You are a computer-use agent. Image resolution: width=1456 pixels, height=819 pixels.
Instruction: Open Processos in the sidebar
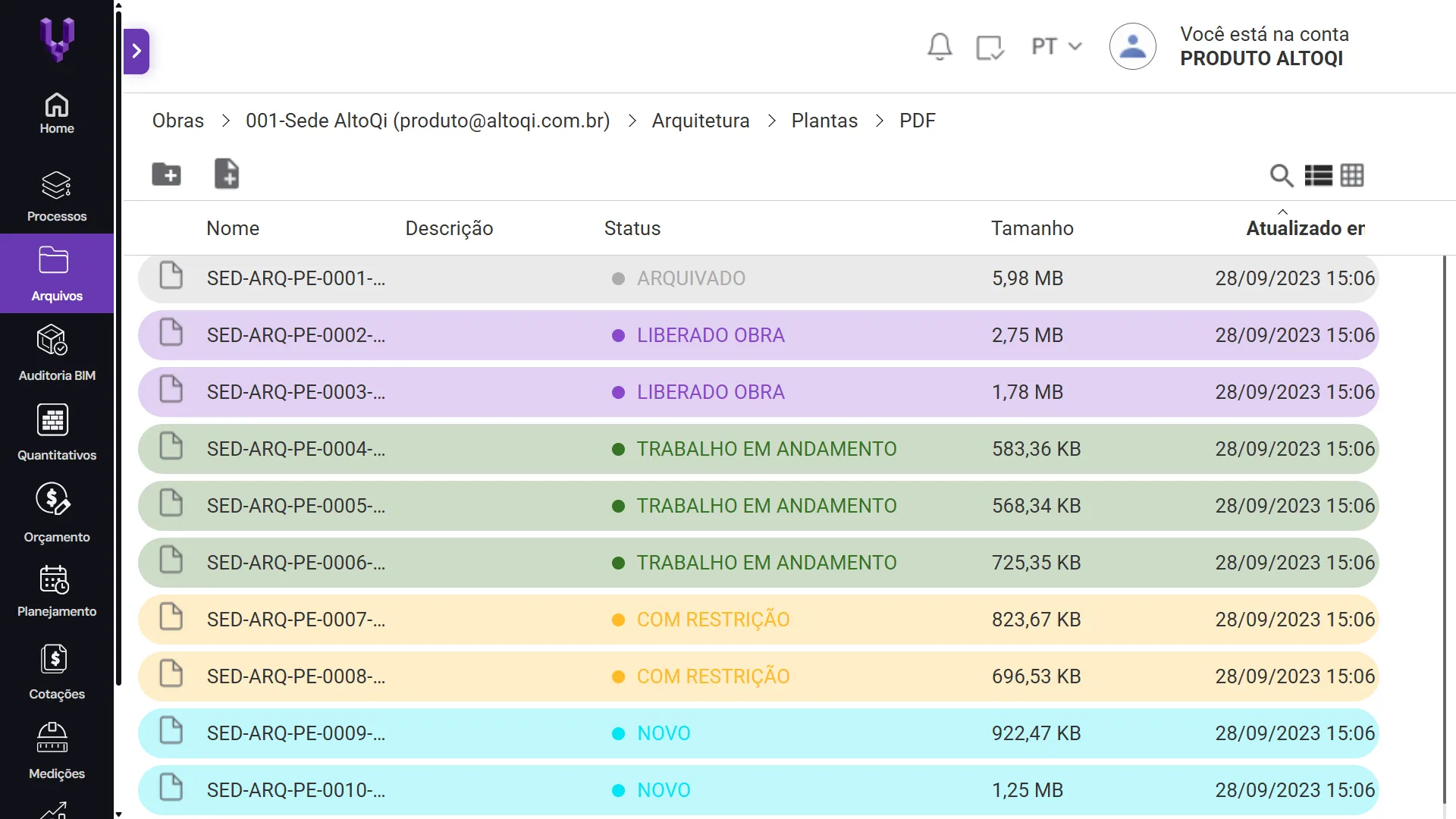[57, 196]
